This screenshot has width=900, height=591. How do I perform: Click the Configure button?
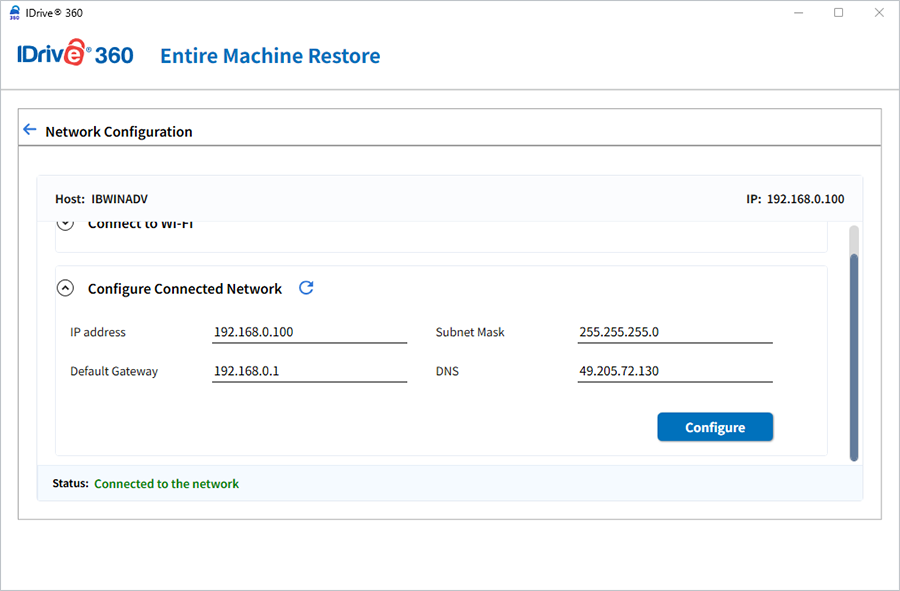pyautogui.click(x=715, y=427)
